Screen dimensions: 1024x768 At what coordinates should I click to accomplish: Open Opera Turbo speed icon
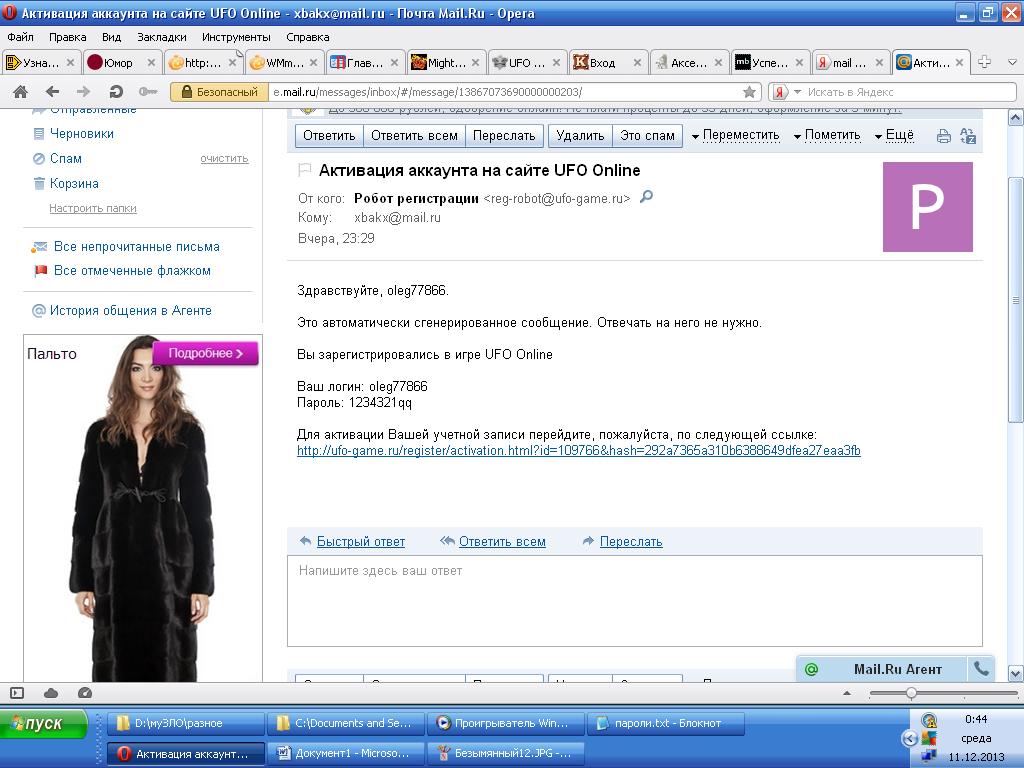[84, 693]
